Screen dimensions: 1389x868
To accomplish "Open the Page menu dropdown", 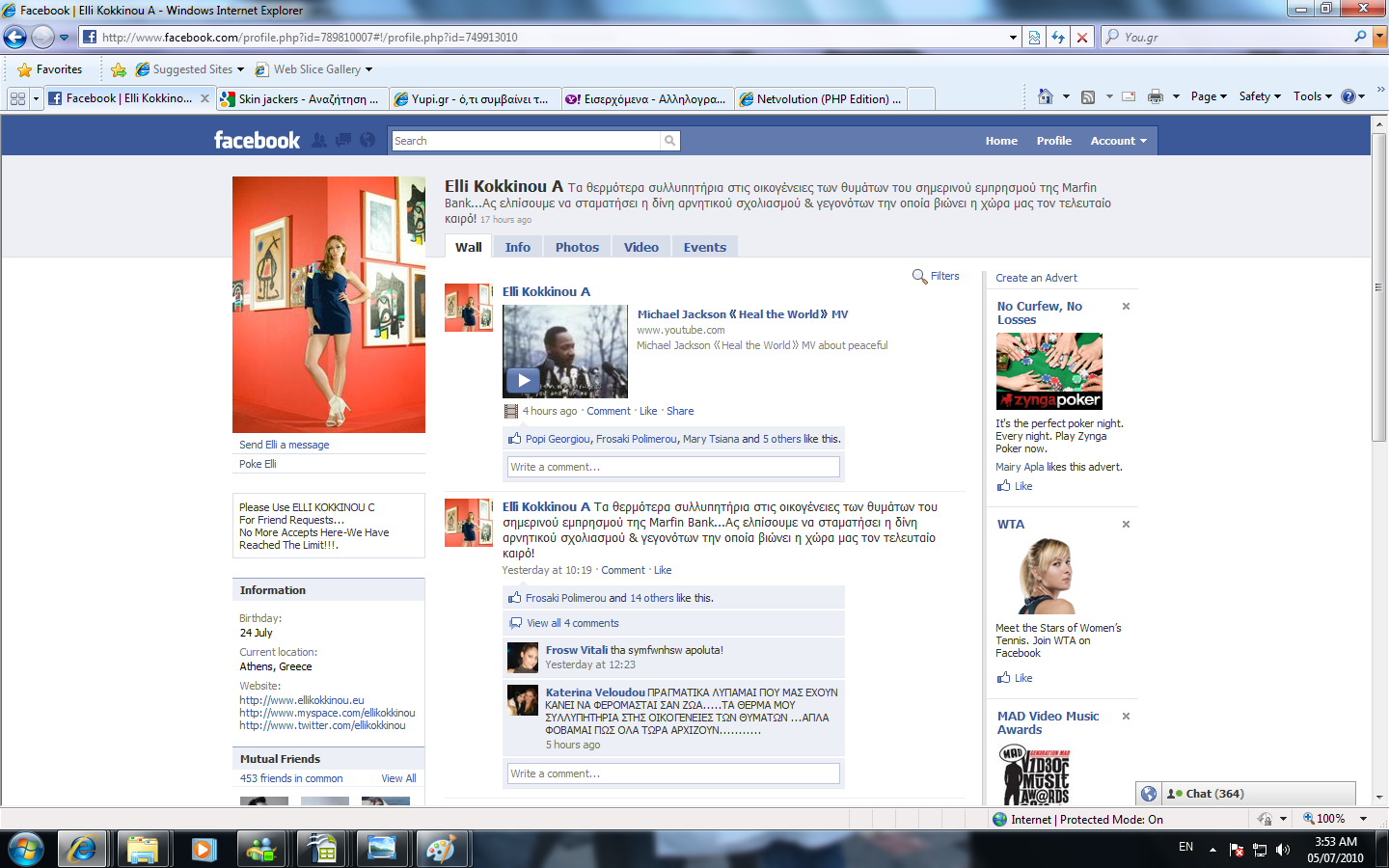I will point(1209,96).
